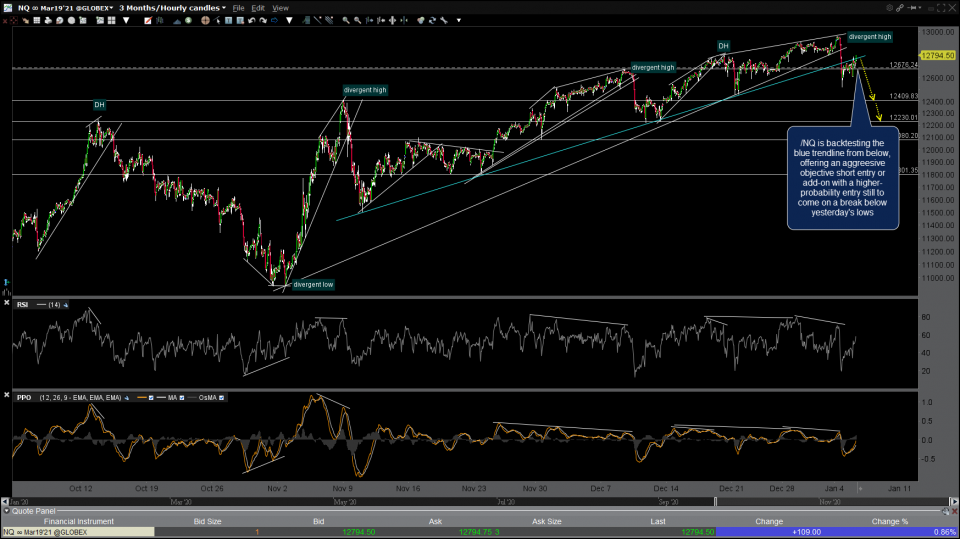This screenshot has height=539, width=960.
Task: Click the Financial Instrument column header
Action: pyautogui.click(x=78, y=521)
